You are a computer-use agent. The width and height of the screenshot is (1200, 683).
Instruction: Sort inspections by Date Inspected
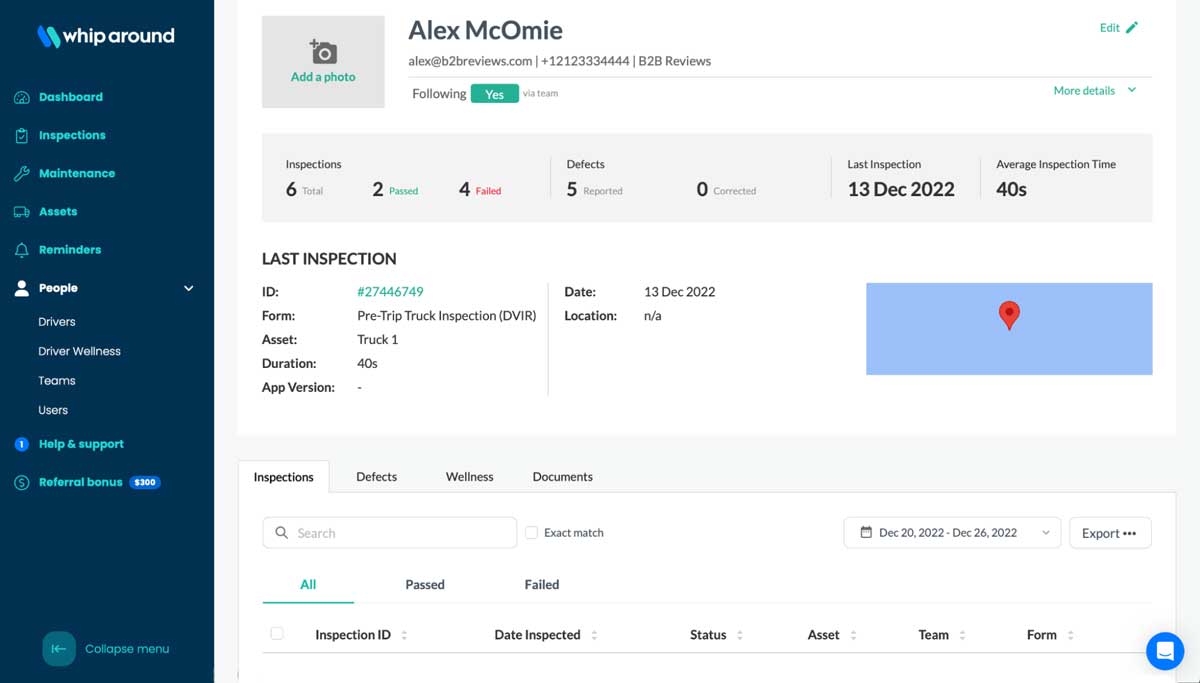pyautogui.click(x=595, y=634)
